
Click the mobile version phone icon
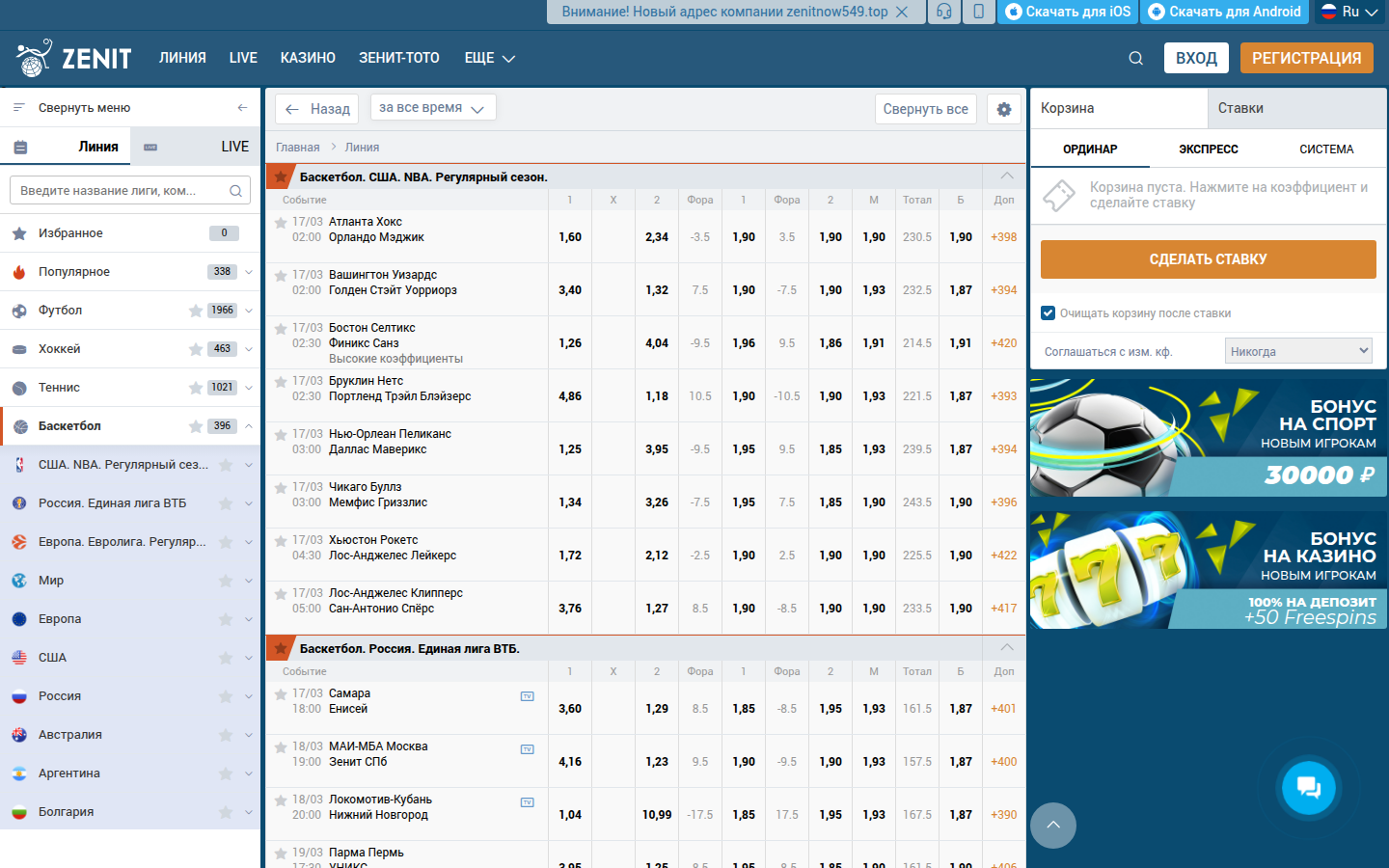tap(978, 12)
